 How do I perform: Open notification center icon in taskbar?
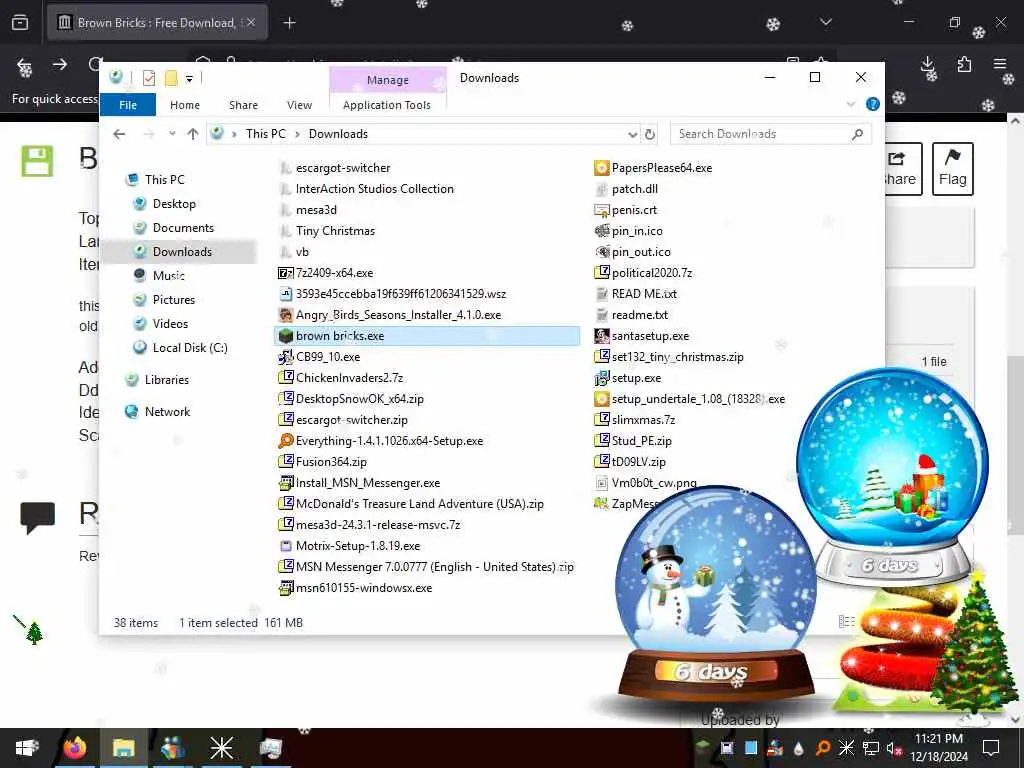click(991, 747)
